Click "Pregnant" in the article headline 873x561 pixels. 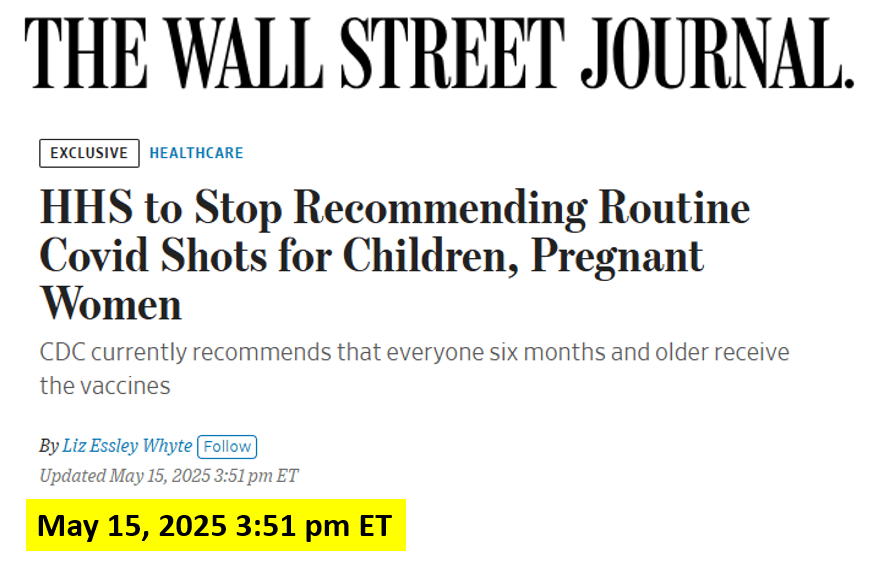click(x=617, y=257)
